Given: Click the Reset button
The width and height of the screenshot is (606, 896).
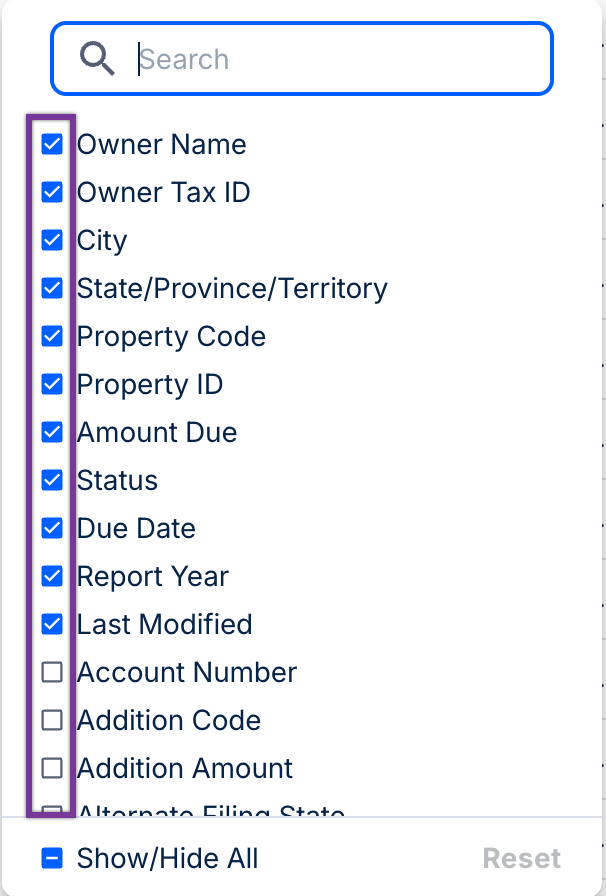Looking at the screenshot, I should [521, 858].
